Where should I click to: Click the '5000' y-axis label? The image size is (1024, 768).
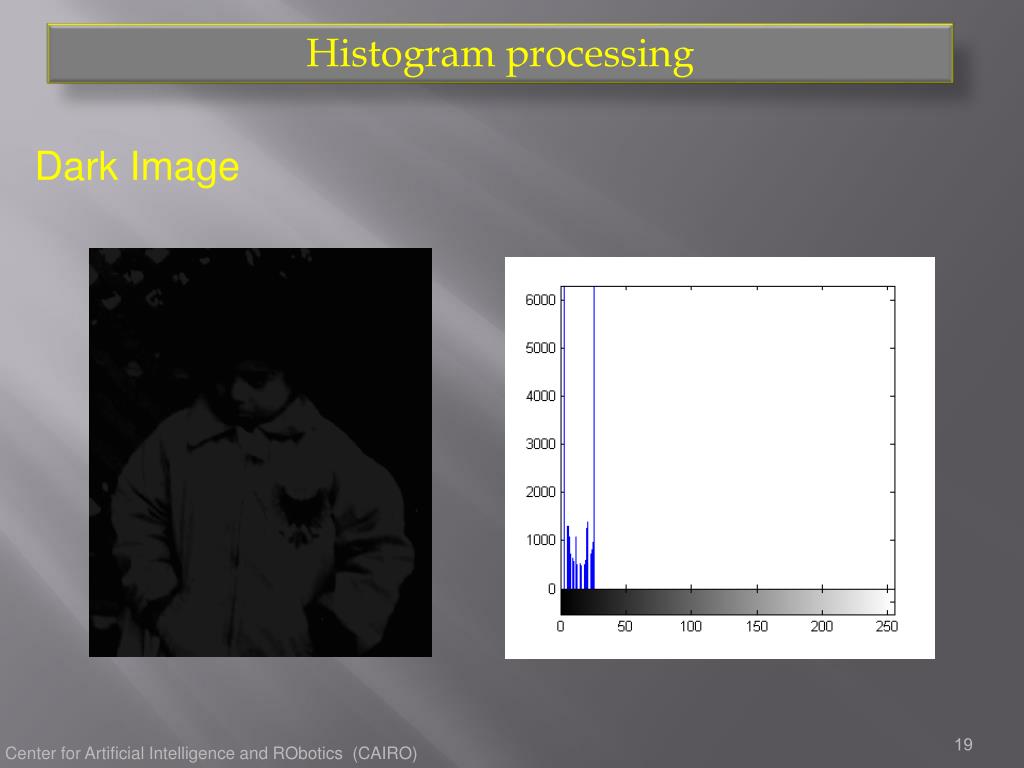[540, 348]
